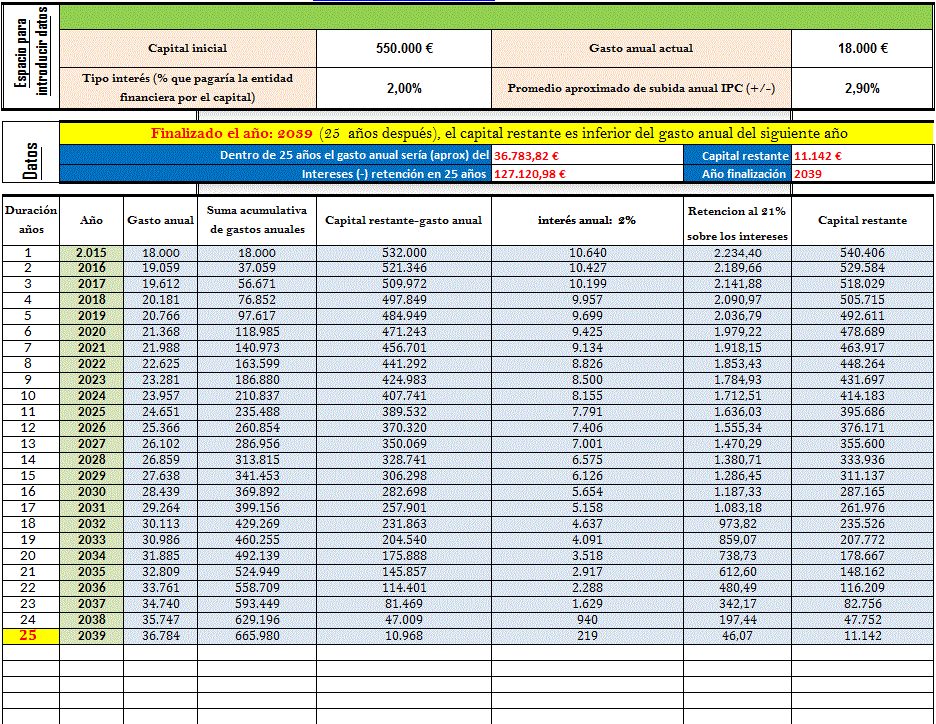Select capital restante cell 540.406
936x724 pixels.
(x=862, y=252)
